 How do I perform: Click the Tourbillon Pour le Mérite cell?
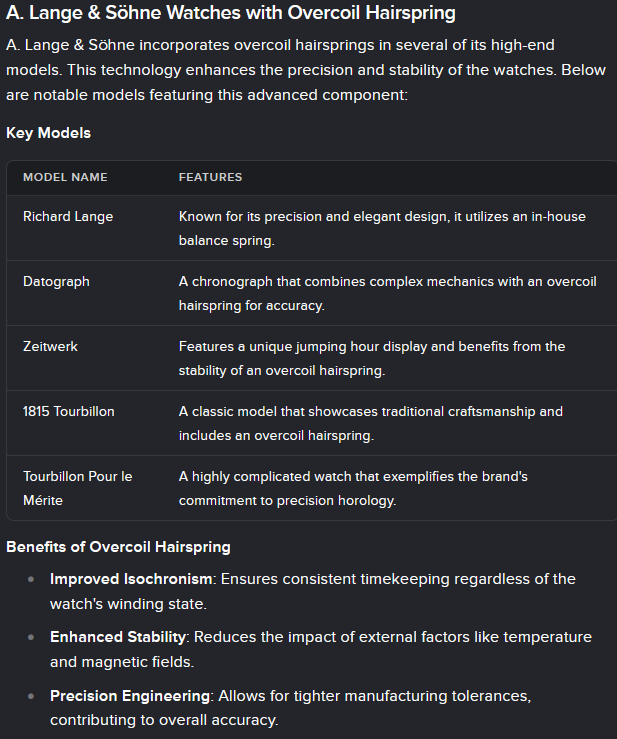coord(77,488)
